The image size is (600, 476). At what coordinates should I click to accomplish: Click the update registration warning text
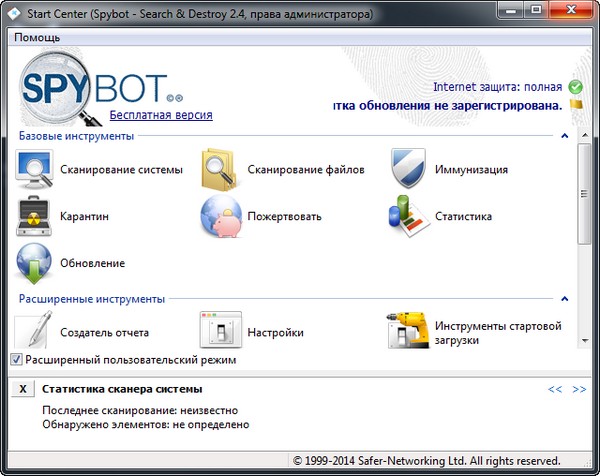447,105
